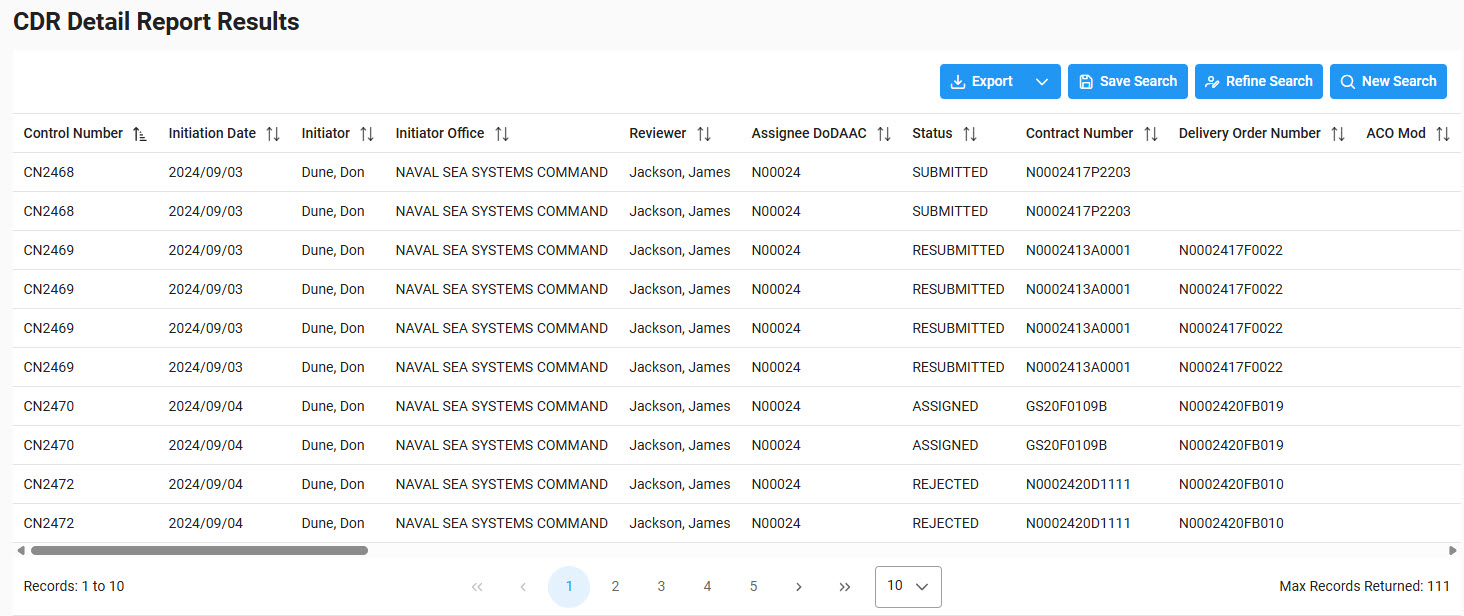Sort by Assignee DoDAAC column
Screen dimensions: 1464x616
pyautogui.click(x=883, y=134)
